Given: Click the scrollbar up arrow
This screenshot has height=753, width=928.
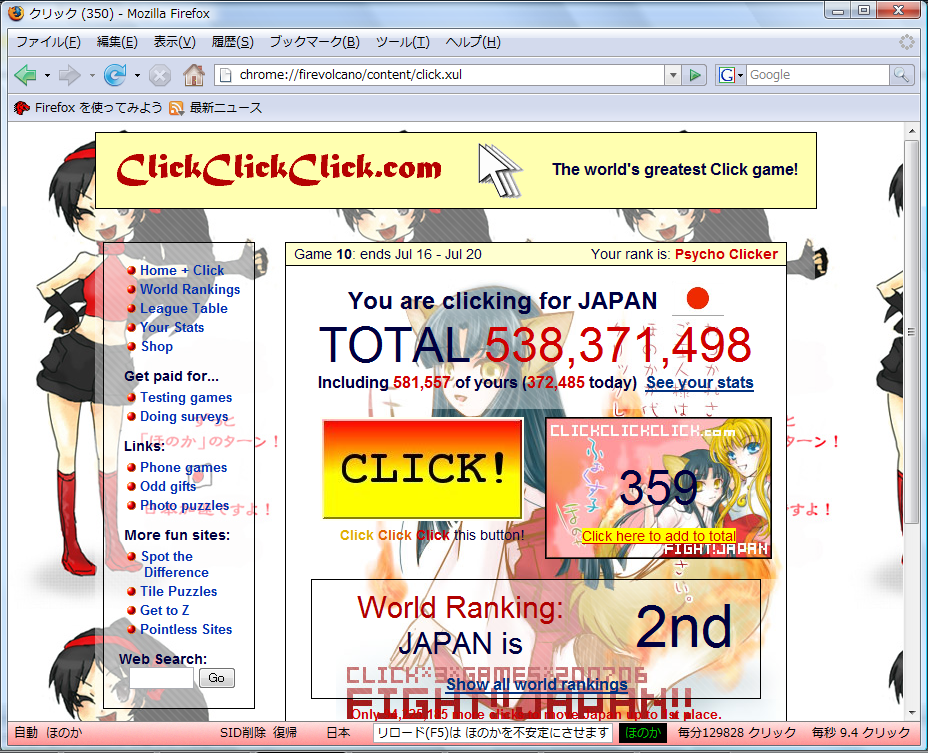Looking at the screenshot, I should click(x=911, y=131).
